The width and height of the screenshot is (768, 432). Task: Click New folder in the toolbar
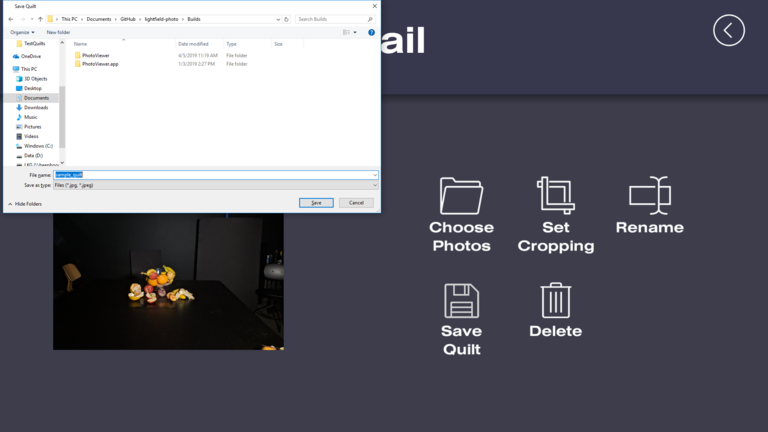point(58,32)
